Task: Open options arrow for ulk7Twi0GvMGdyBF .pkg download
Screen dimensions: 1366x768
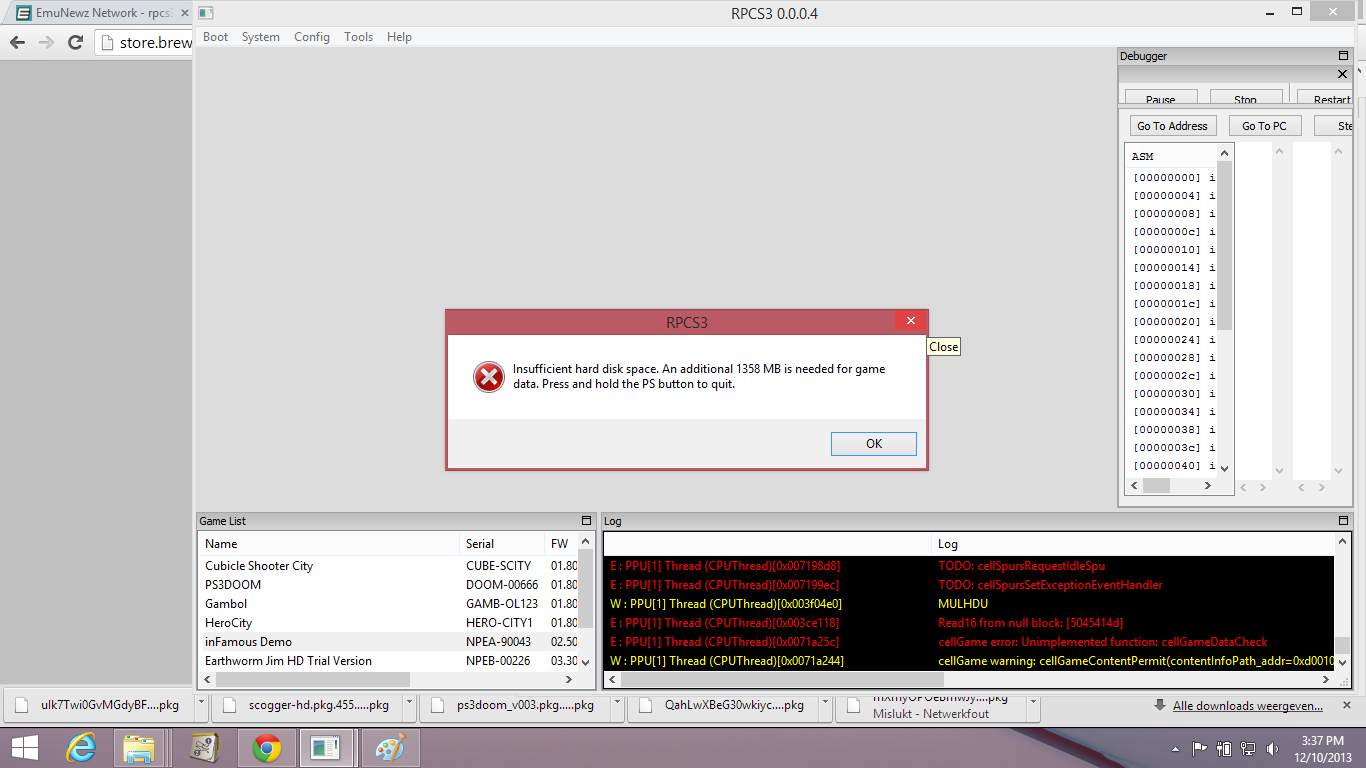Action: (x=202, y=705)
